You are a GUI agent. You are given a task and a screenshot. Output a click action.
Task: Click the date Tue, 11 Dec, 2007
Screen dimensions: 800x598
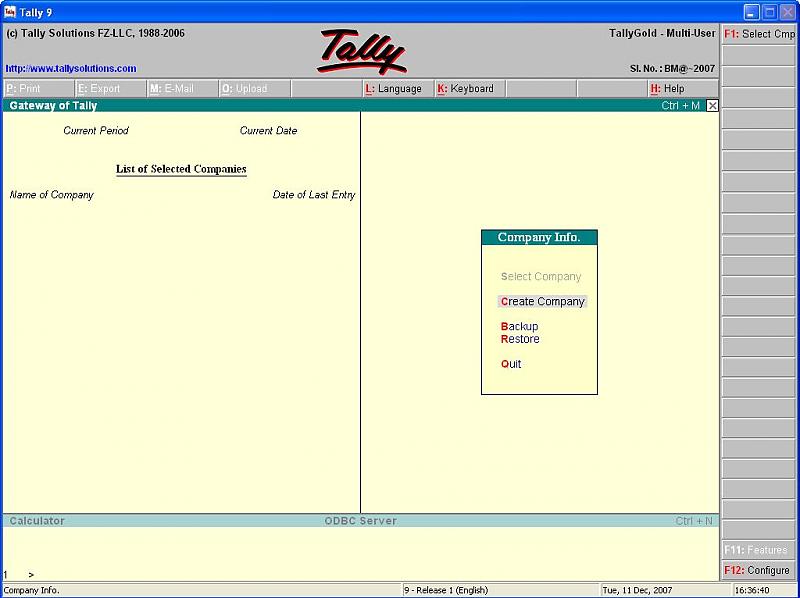(x=637, y=590)
